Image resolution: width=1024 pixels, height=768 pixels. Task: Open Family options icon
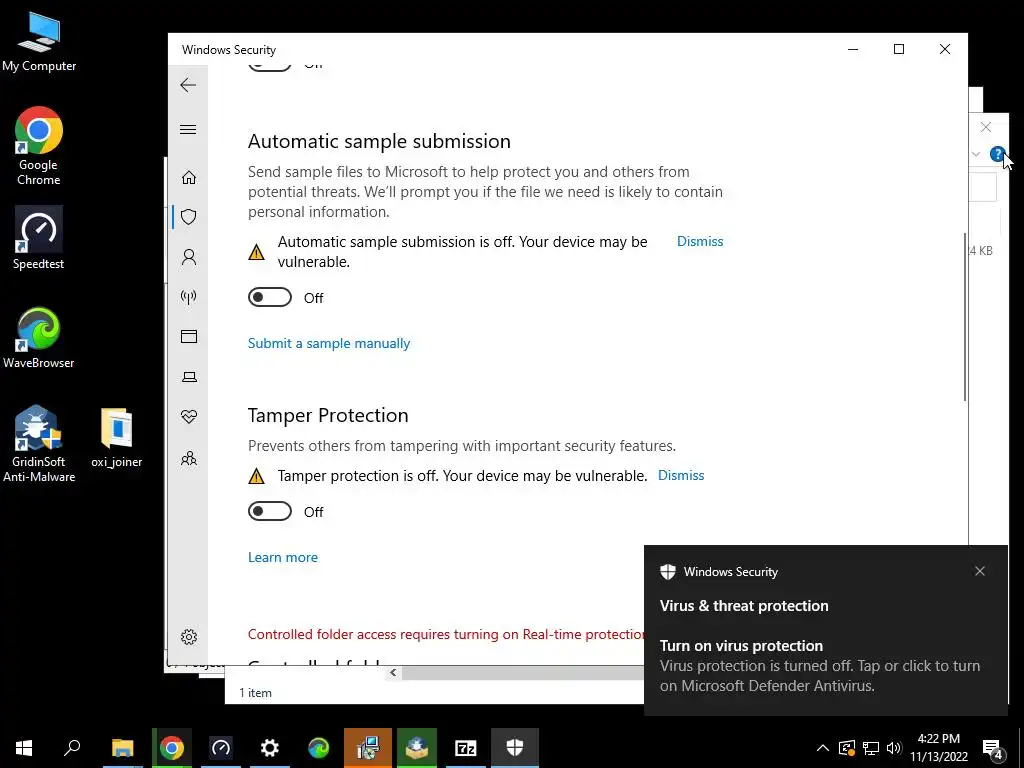[189, 458]
